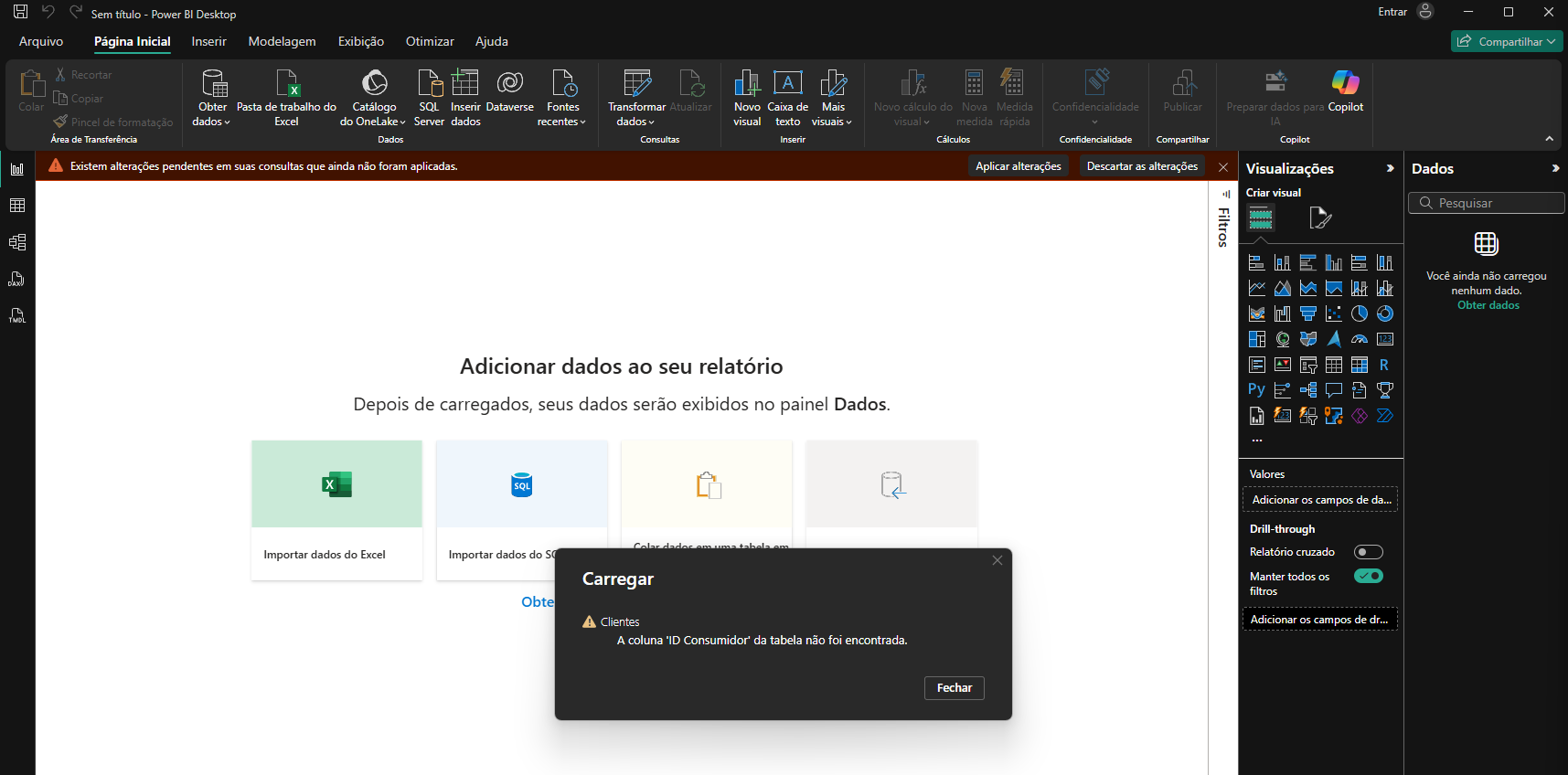
Task: Dismiss the pending changes warning bar
Action: click(1223, 167)
